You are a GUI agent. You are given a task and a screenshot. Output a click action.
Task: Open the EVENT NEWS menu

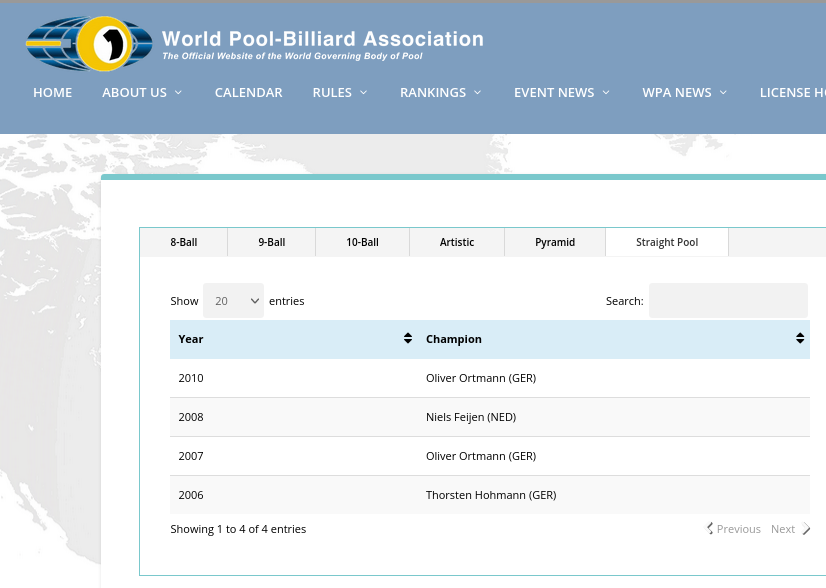click(561, 92)
